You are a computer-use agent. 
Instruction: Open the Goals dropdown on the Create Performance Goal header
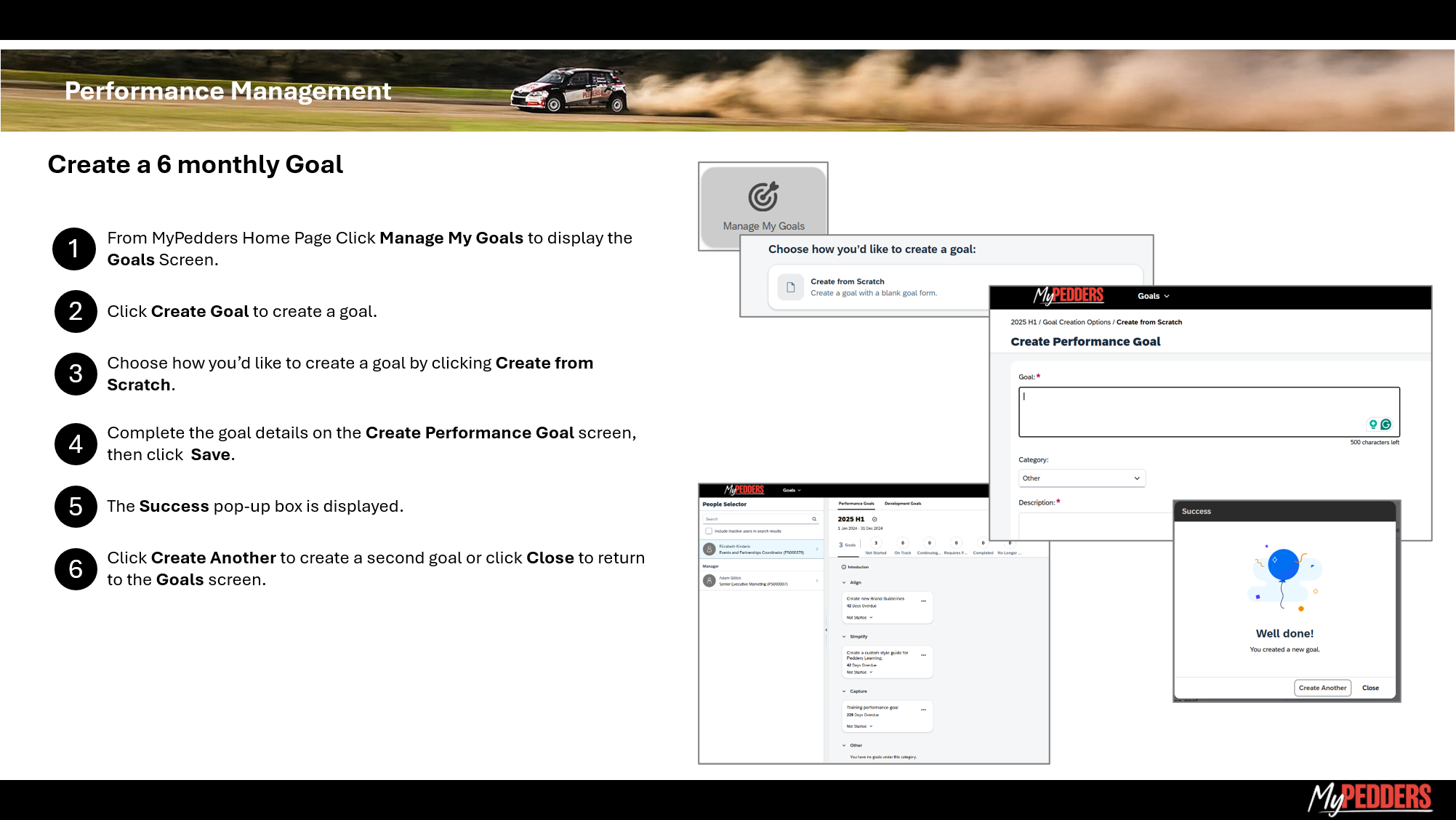coord(1154,296)
